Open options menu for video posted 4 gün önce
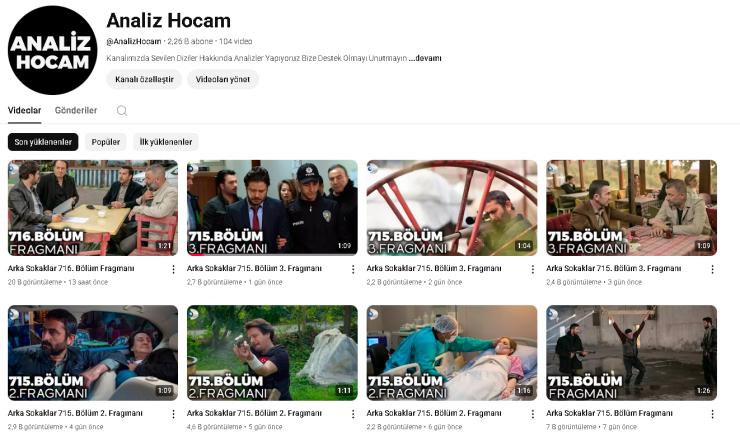 click(x=173, y=414)
